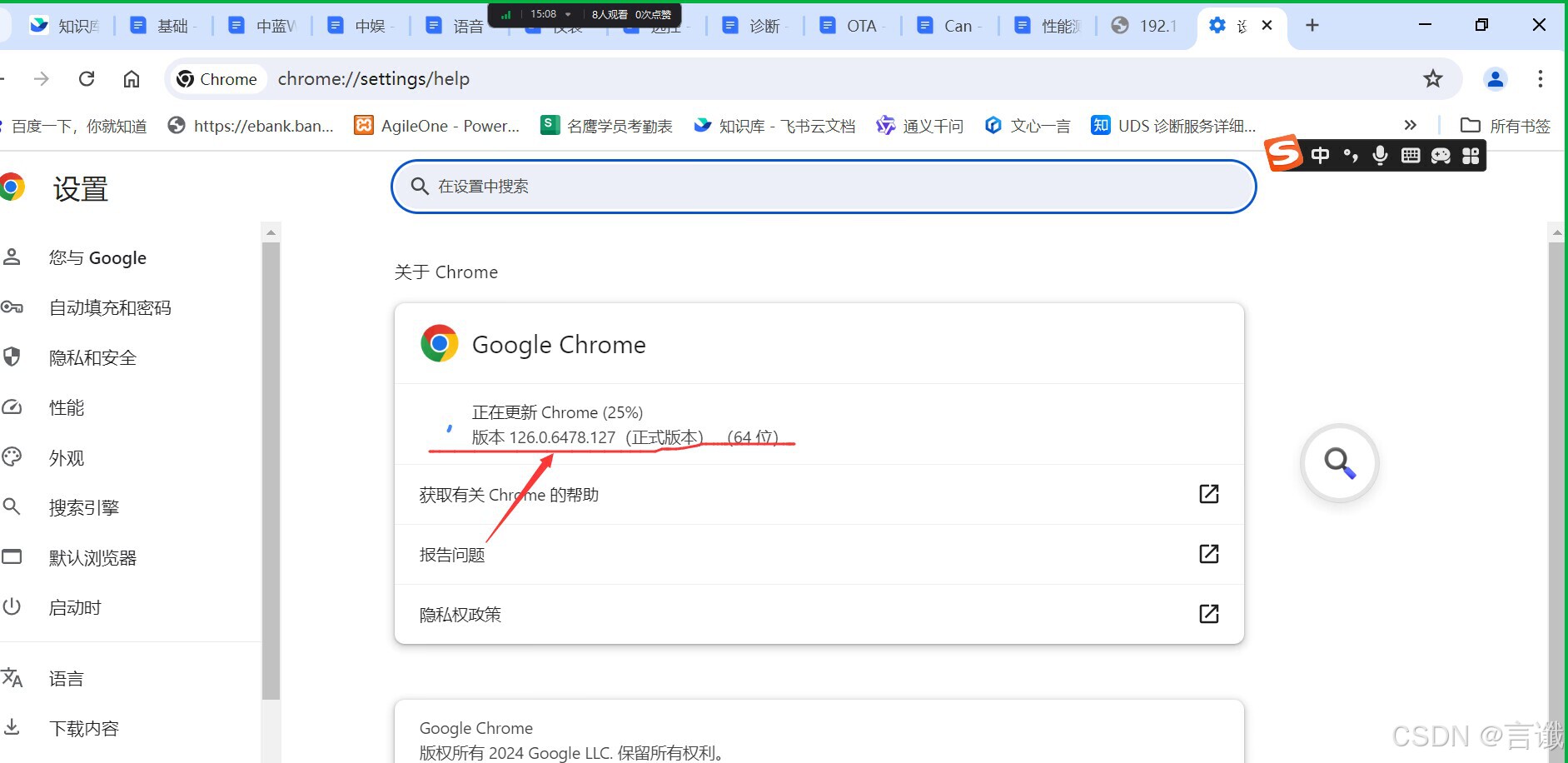
Task: Switch to the 192.1 browser tab
Action: pos(1146,26)
